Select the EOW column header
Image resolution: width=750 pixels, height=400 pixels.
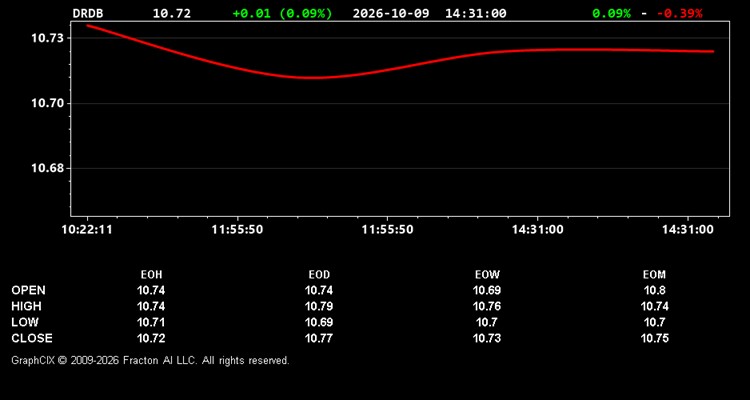click(x=487, y=275)
